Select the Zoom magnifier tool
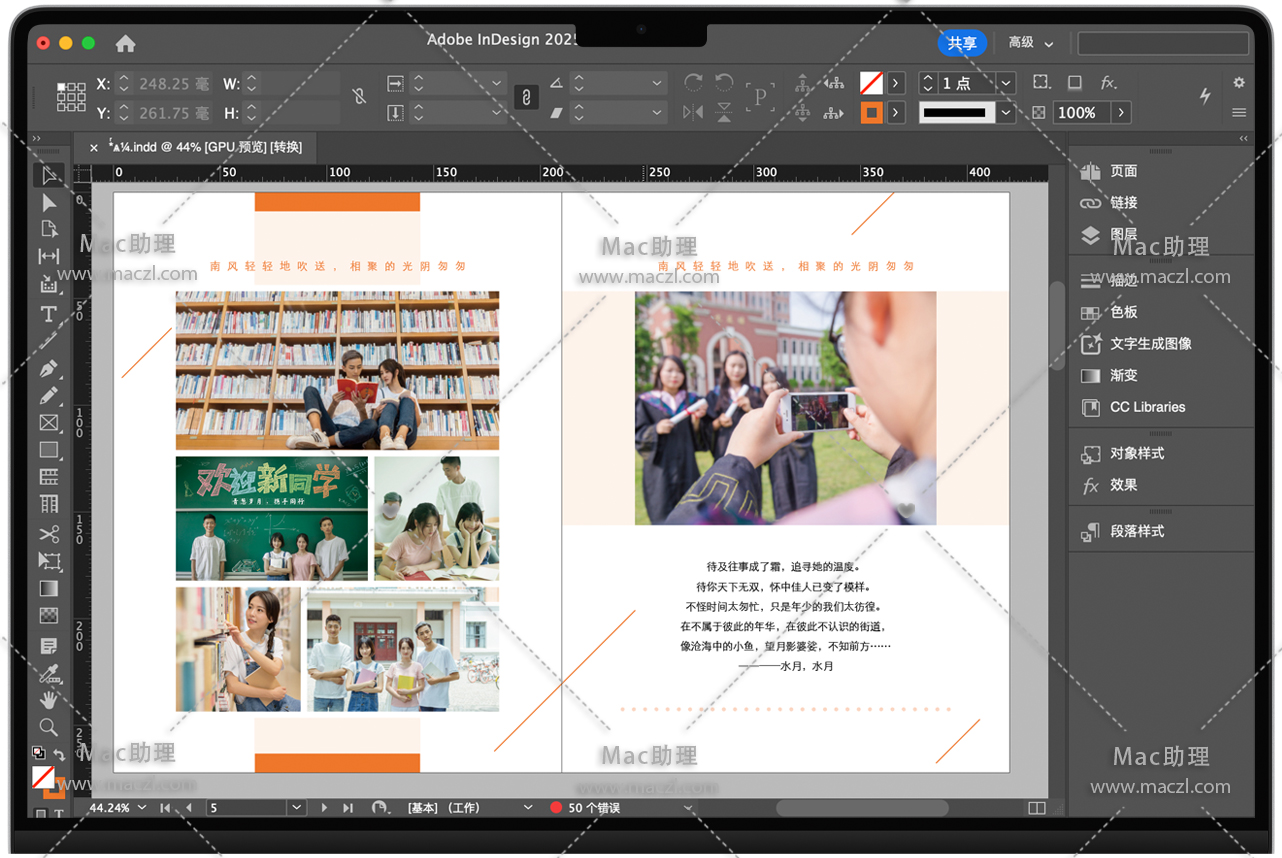This screenshot has width=1282, height=858. (48, 727)
